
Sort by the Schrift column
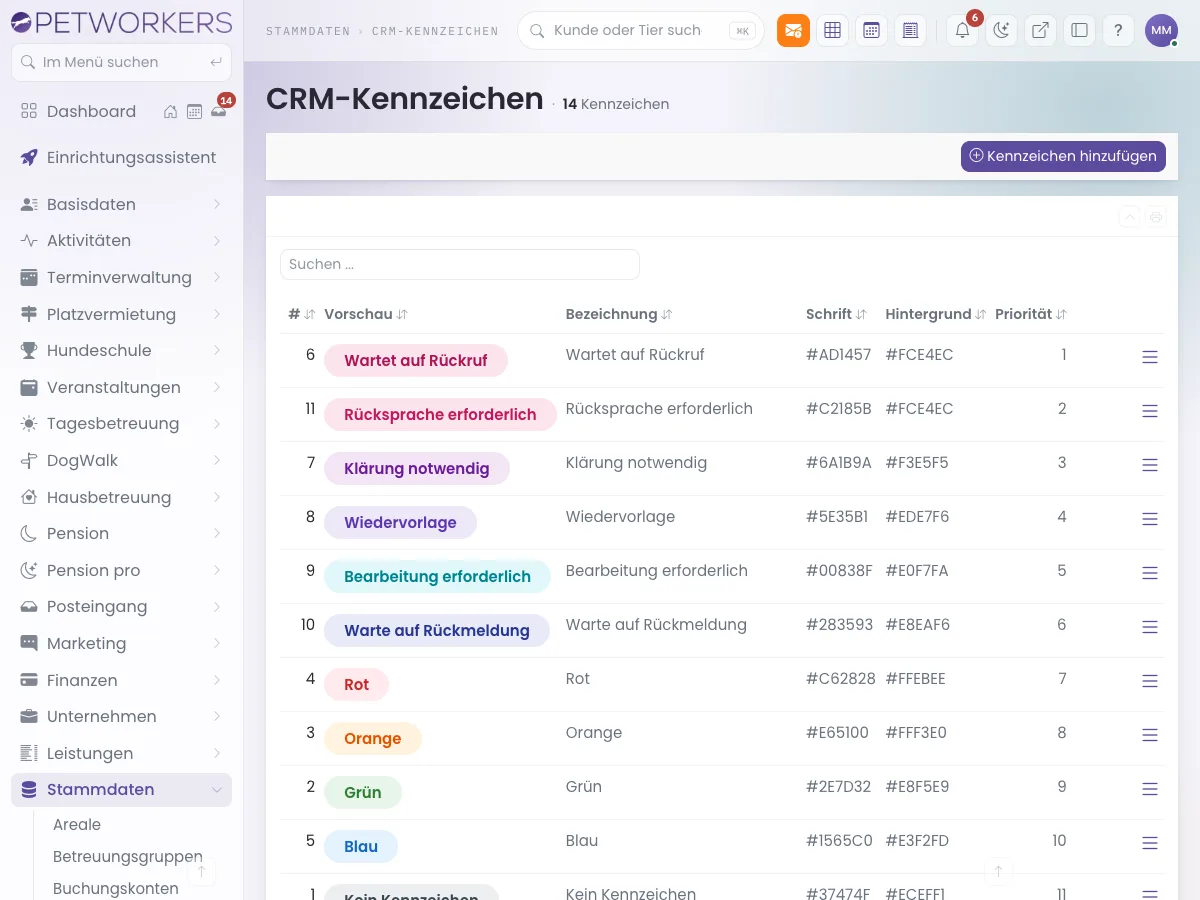pos(836,314)
